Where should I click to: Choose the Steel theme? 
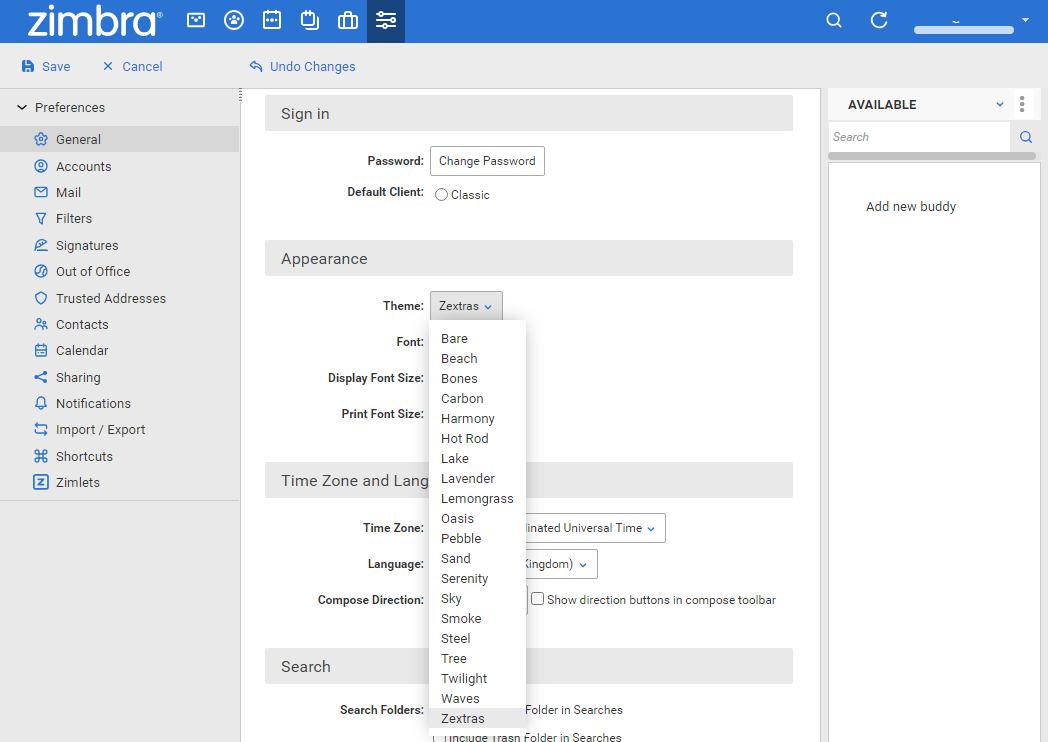[477, 639]
